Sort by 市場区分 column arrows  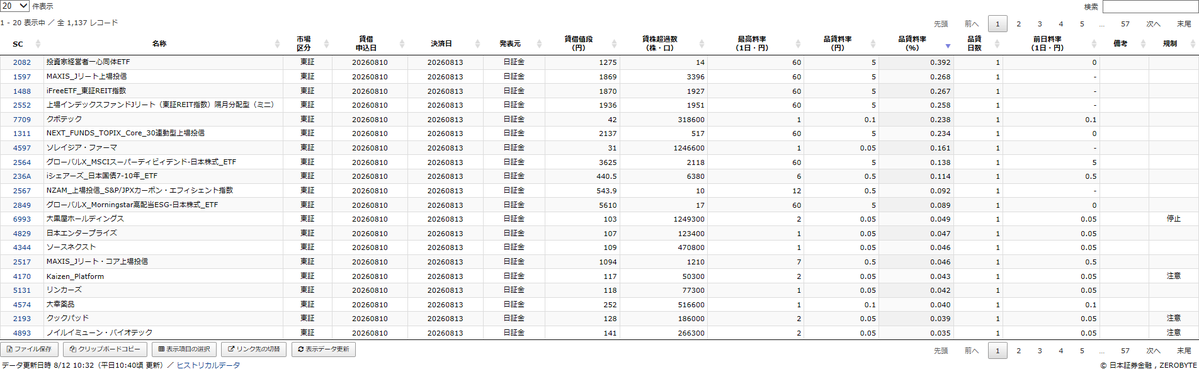pyautogui.click(x=327, y=44)
